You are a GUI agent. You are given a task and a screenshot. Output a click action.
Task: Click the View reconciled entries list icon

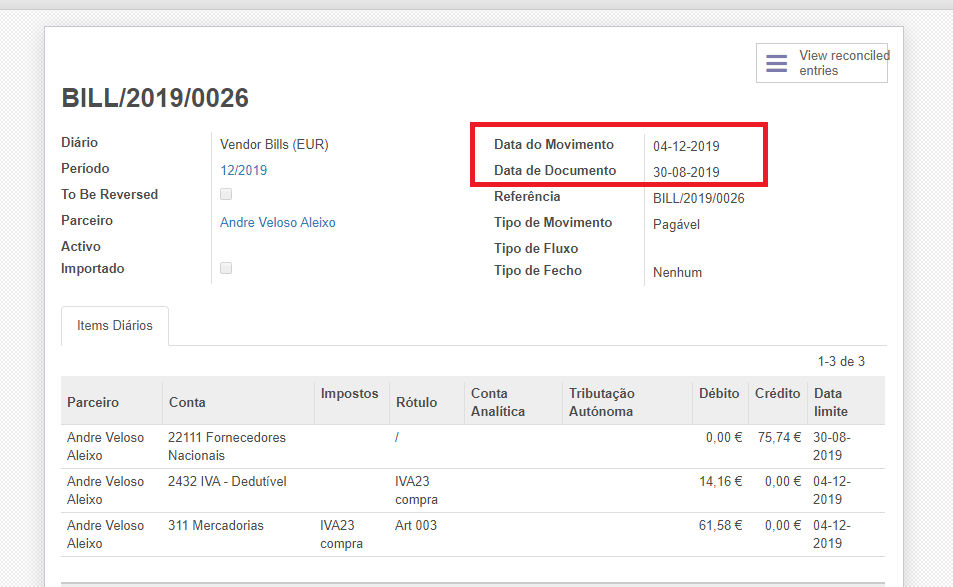pos(776,63)
